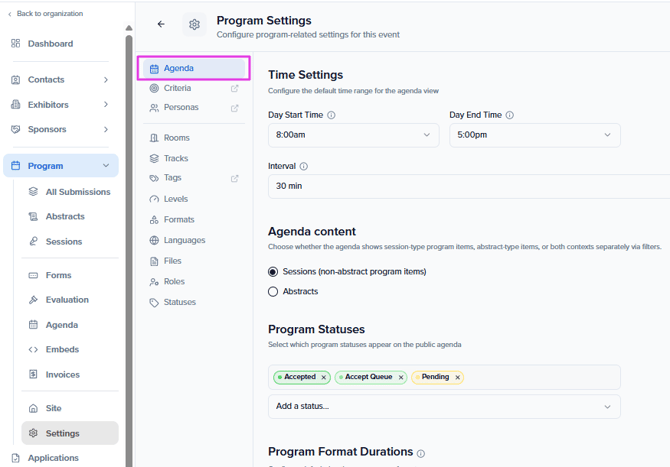
Task: Click the sidebar scrollbar up arrow
Action: pos(129,28)
